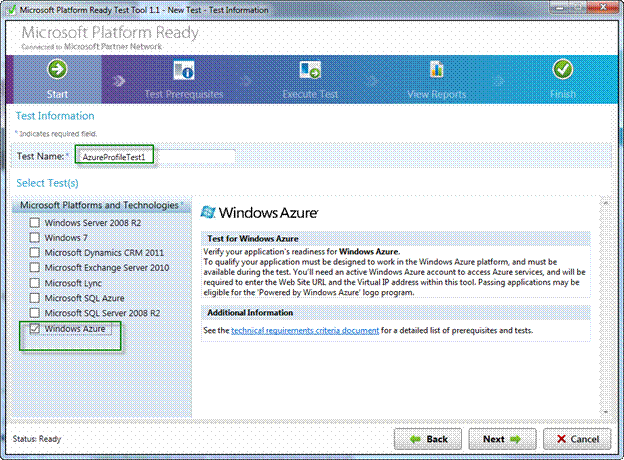Check the Windows 7 checkbox
The height and width of the screenshot is (460, 624).
[35, 238]
